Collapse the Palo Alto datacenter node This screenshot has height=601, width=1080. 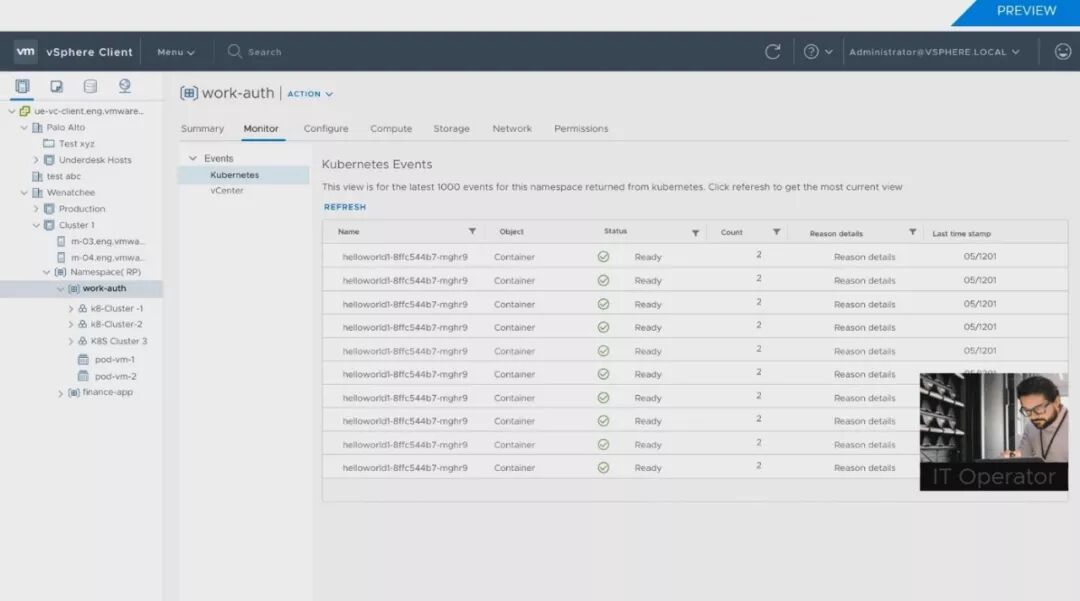tap(24, 127)
